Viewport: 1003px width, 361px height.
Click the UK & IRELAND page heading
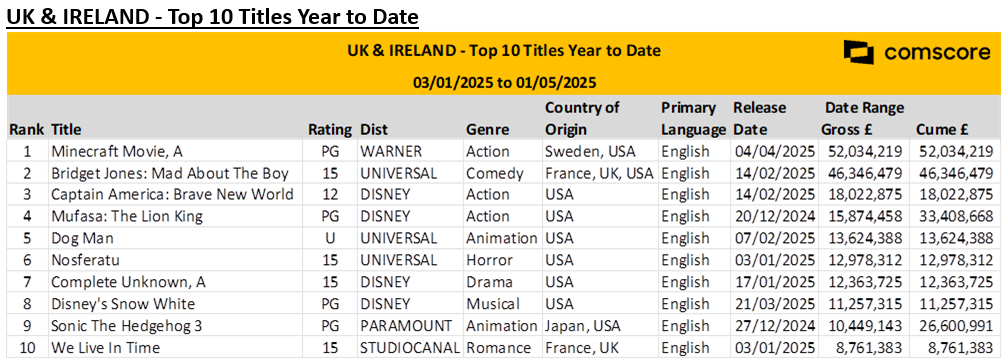point(212,17)
